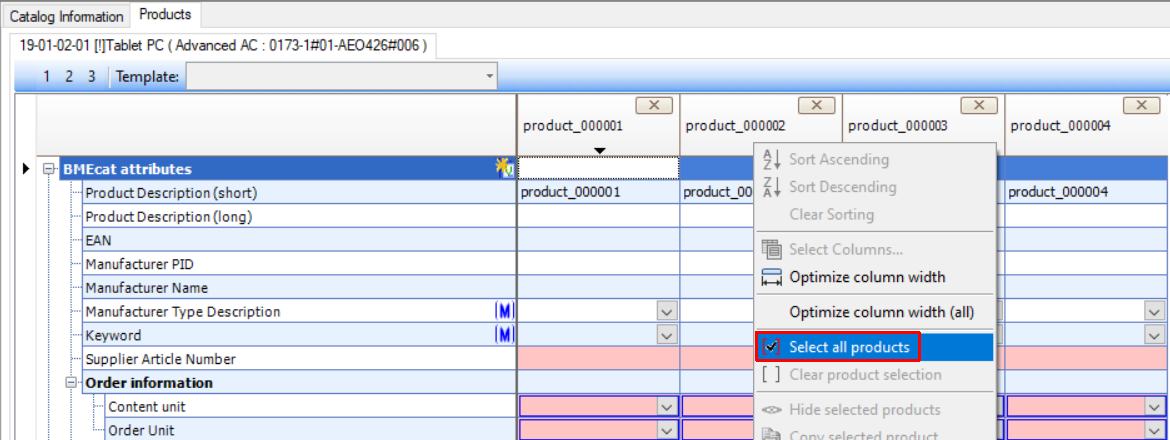Close the product_000004 column using X
Screen dimensions: 1170x440
coord(1141,105)
